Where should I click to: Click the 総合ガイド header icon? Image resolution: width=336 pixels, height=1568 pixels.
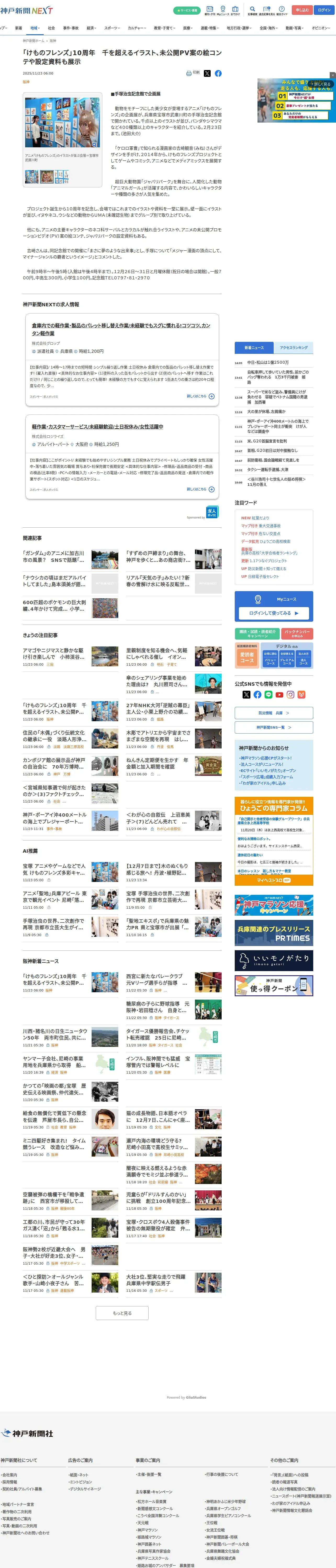(x=282, y=10)
